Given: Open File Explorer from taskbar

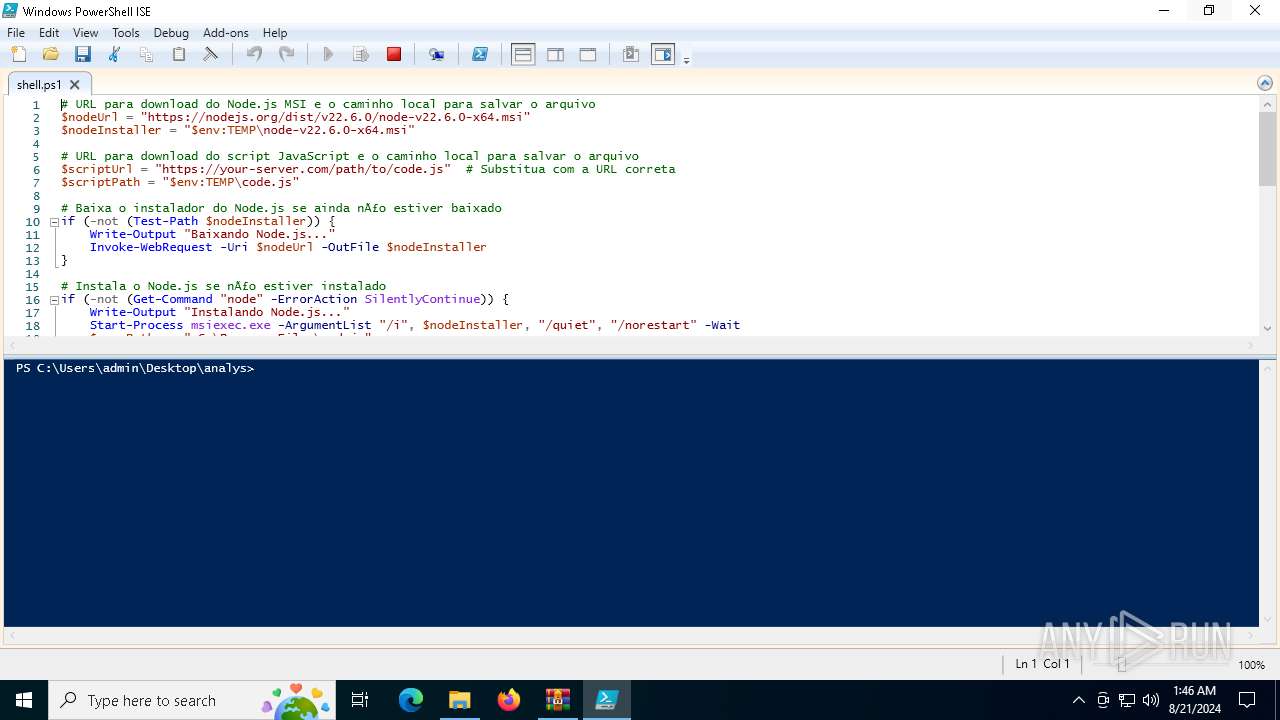Looking at the screenshot, I should pos(460,700).
